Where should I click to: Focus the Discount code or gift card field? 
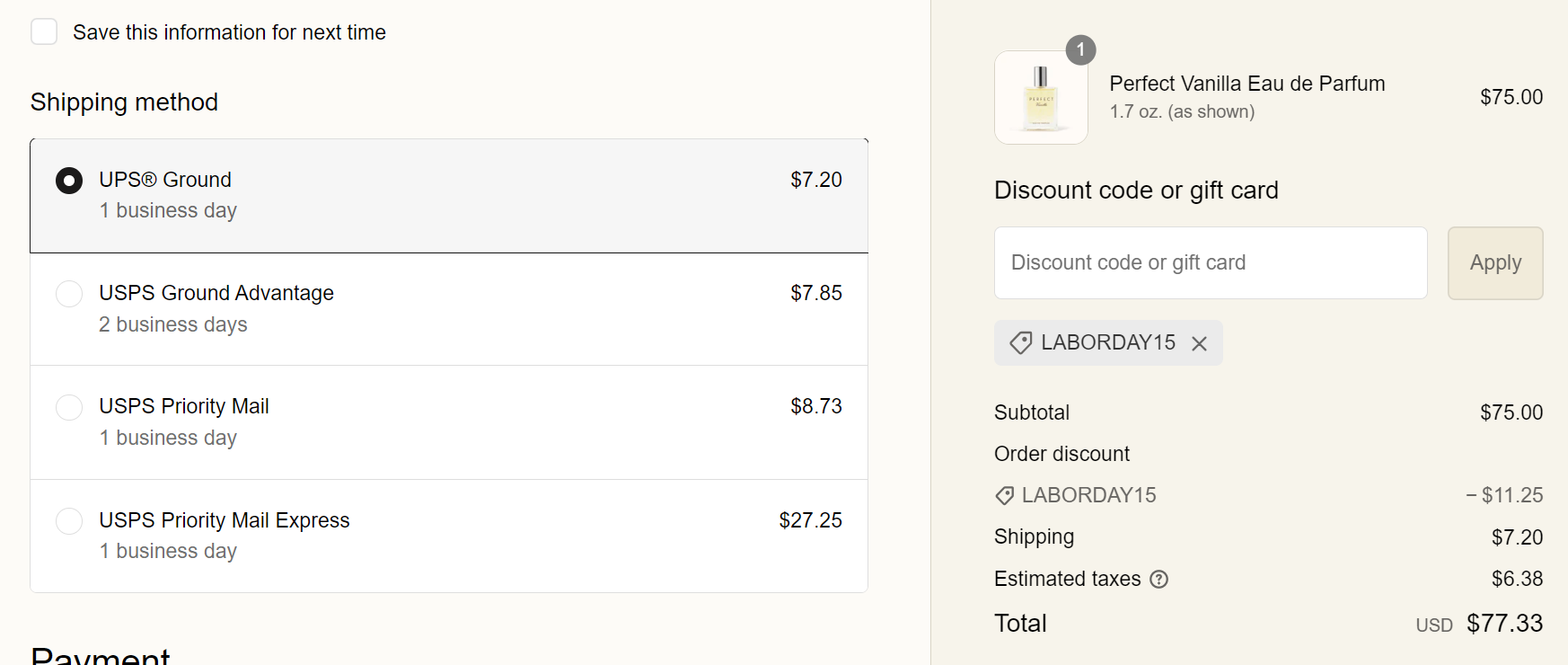1210,262
